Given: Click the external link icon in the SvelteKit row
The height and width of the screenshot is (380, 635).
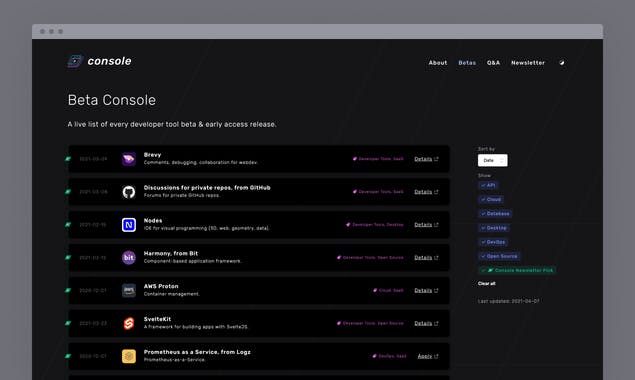Looking at the screenshot, I should [436, 323].
